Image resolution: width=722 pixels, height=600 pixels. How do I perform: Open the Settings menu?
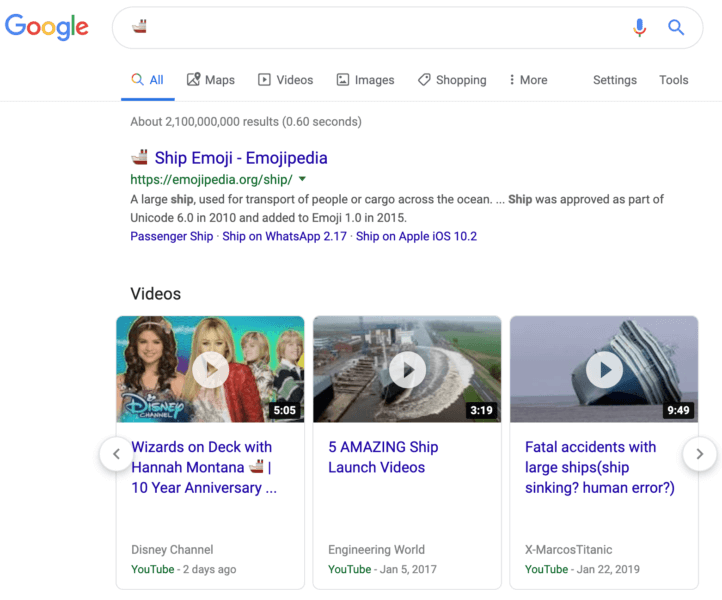coord(614,80)
